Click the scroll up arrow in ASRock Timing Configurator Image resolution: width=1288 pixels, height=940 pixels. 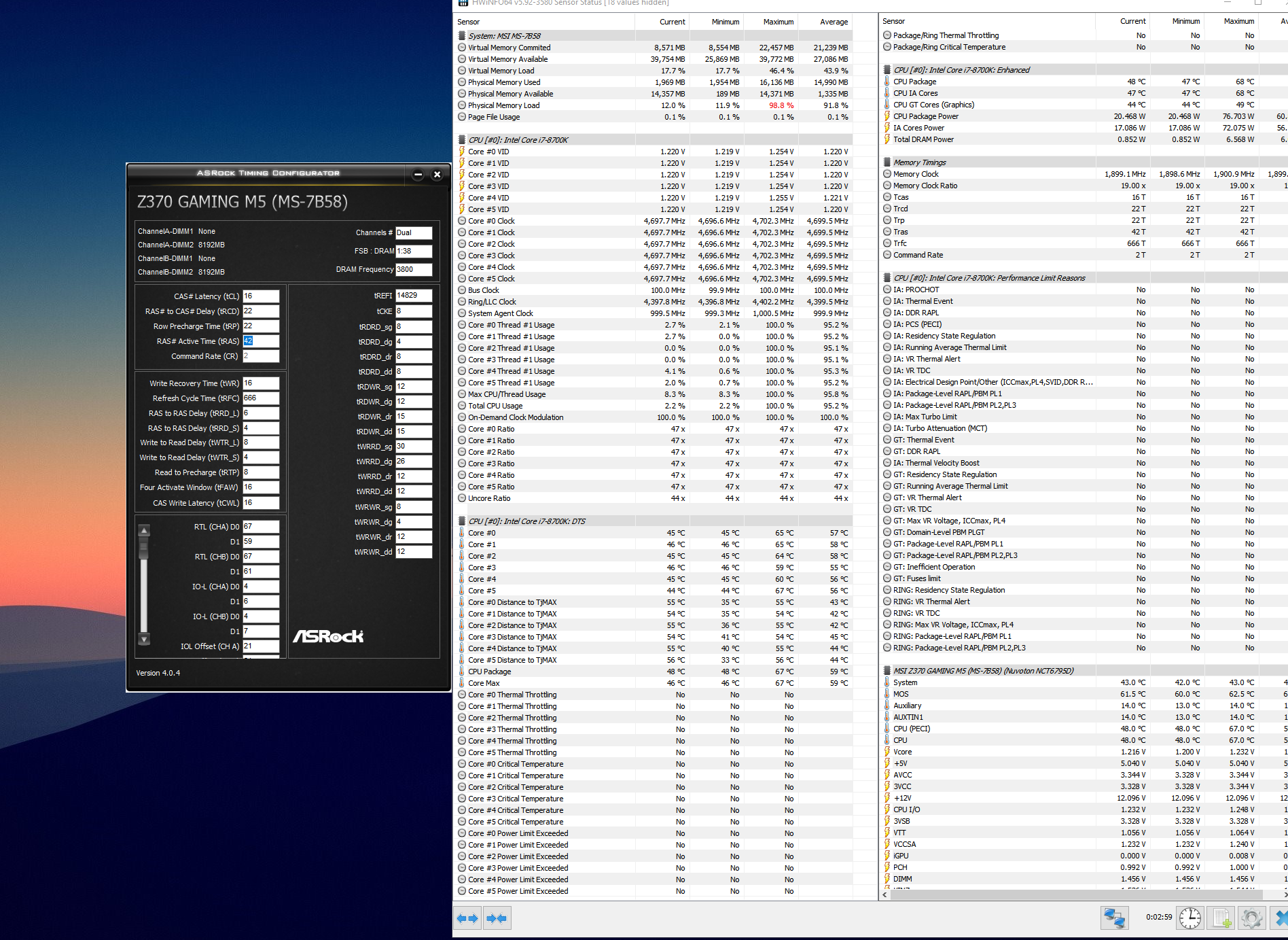coord(144,530)
